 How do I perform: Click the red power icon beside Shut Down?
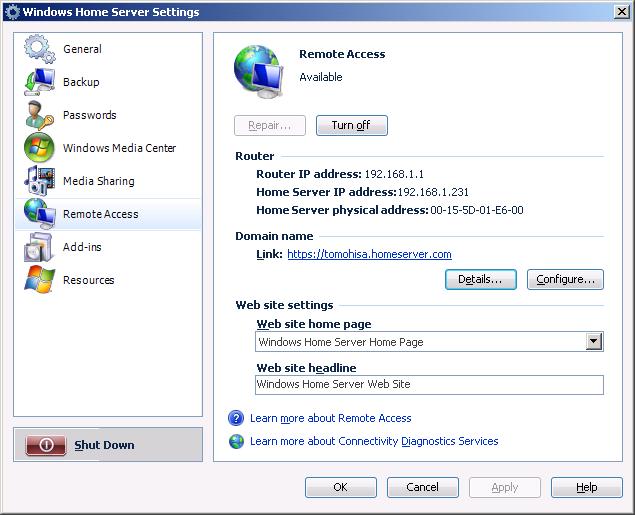[46, 445]
